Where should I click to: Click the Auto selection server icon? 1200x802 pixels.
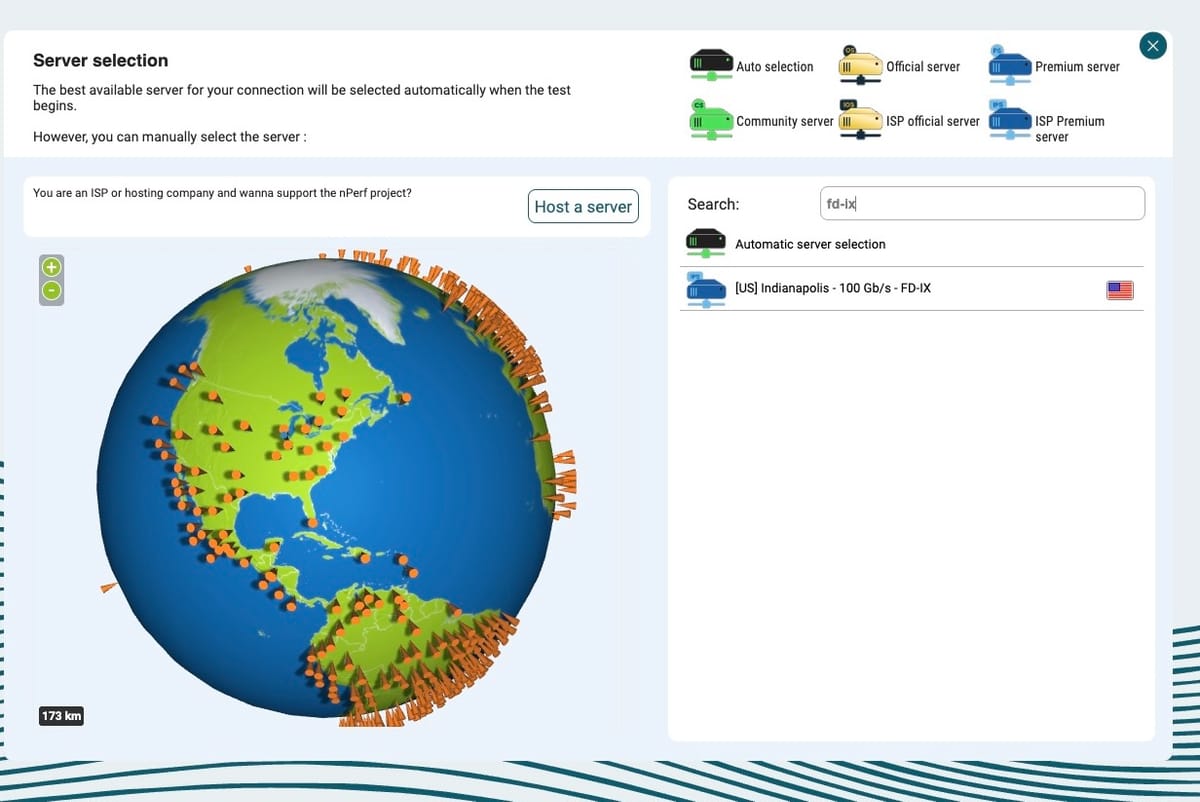coord(710,63)
